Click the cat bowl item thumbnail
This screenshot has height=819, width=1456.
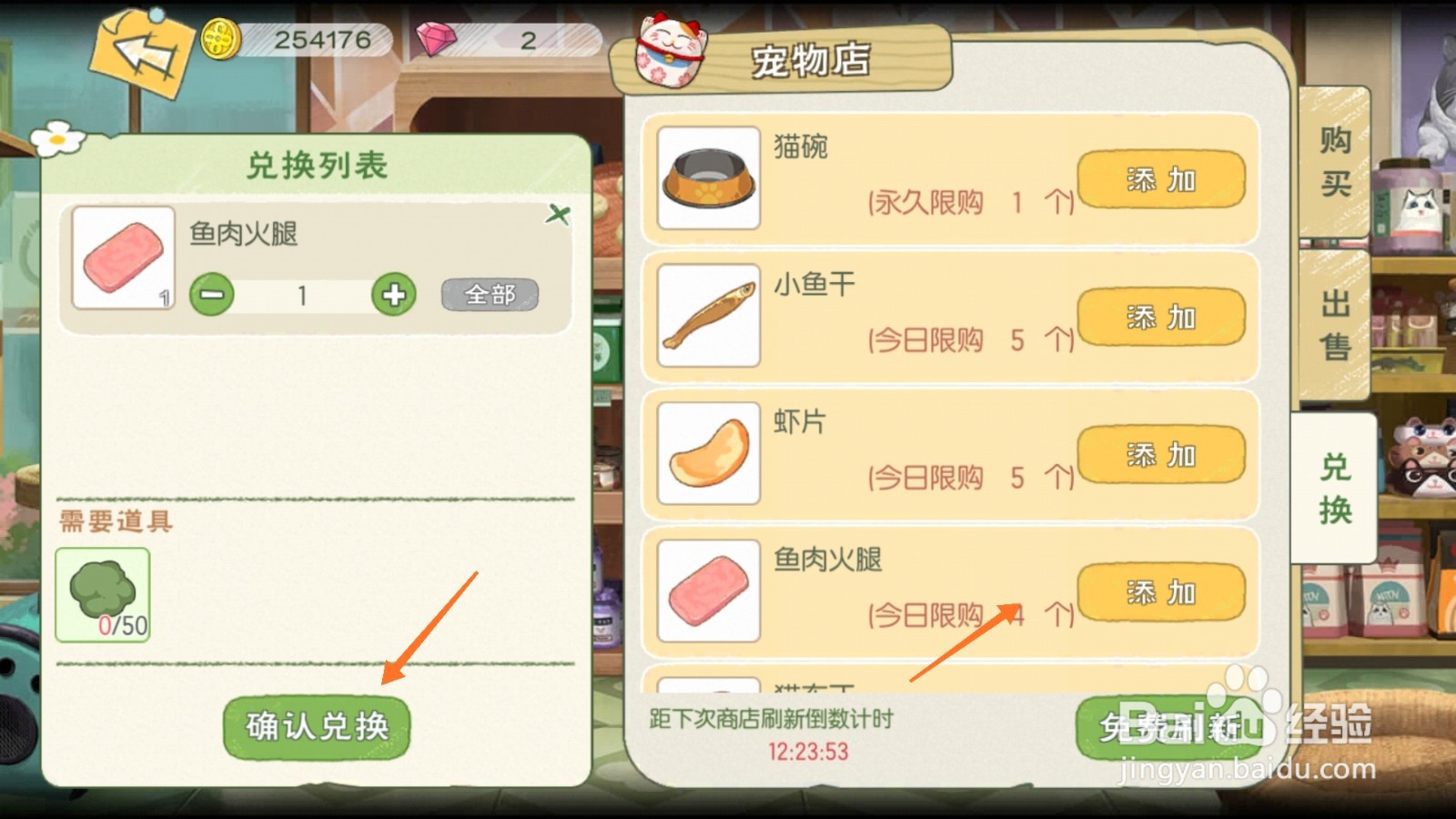tap(709, 177)
